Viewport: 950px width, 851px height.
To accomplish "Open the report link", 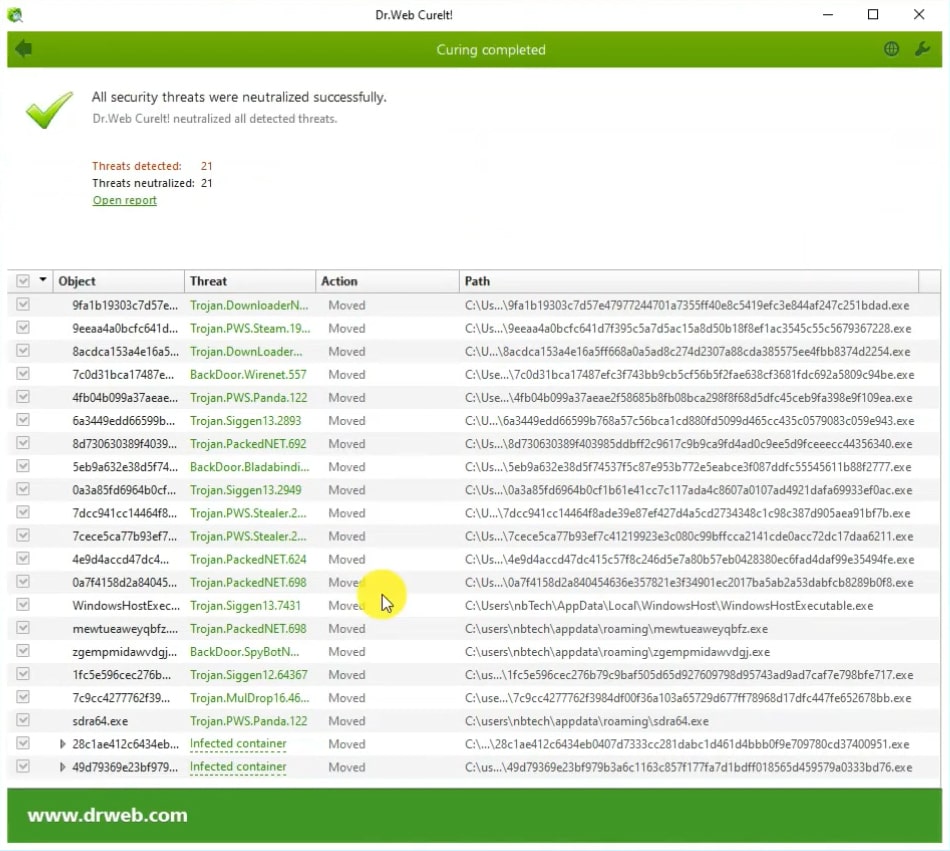I will pos(125,200).
